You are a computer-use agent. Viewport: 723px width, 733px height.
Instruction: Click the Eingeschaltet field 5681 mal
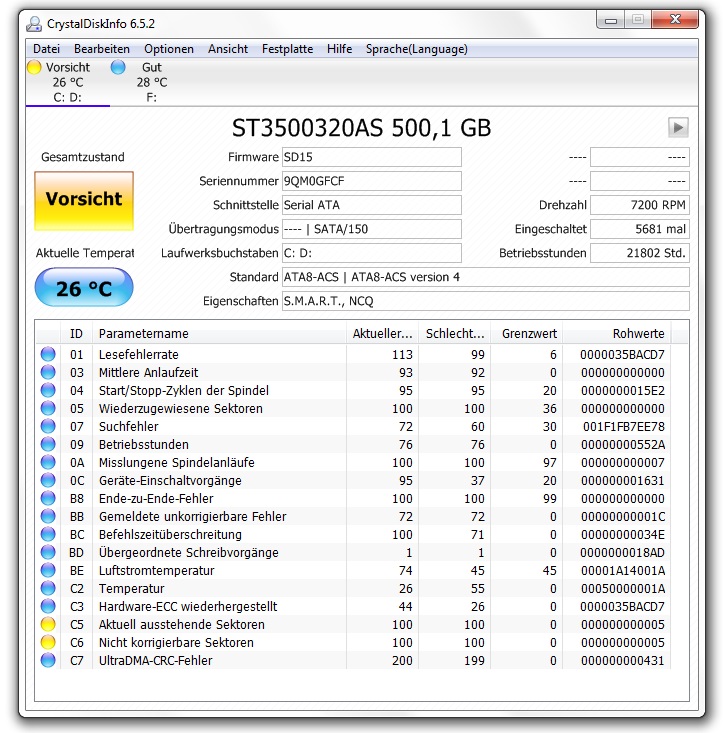[640, 229]
